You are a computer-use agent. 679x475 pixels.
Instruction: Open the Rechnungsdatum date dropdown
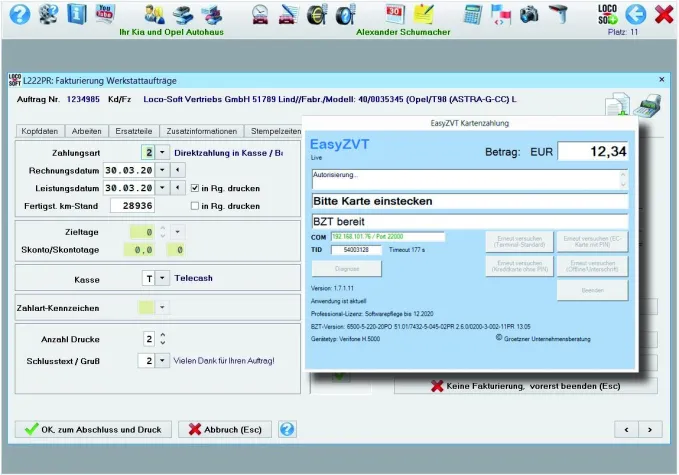pyautogui.click(x=164, y=170)
